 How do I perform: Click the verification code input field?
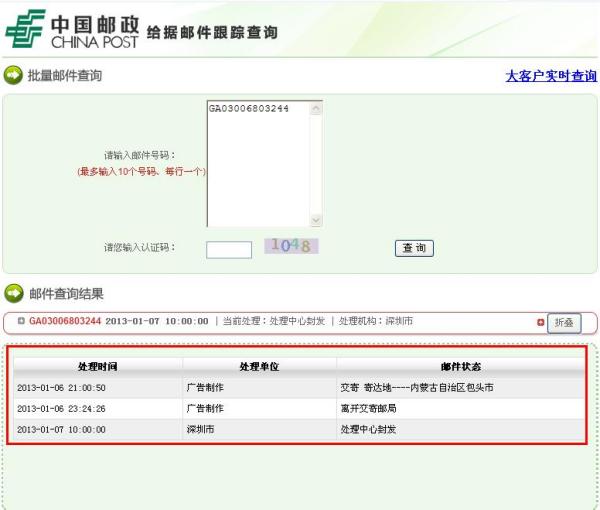point(229,249)
